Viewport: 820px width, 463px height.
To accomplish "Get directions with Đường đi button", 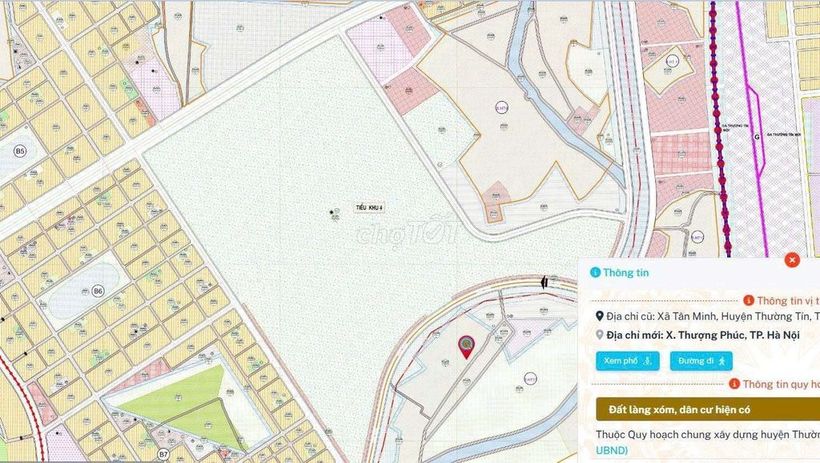I will click(701, 361).
